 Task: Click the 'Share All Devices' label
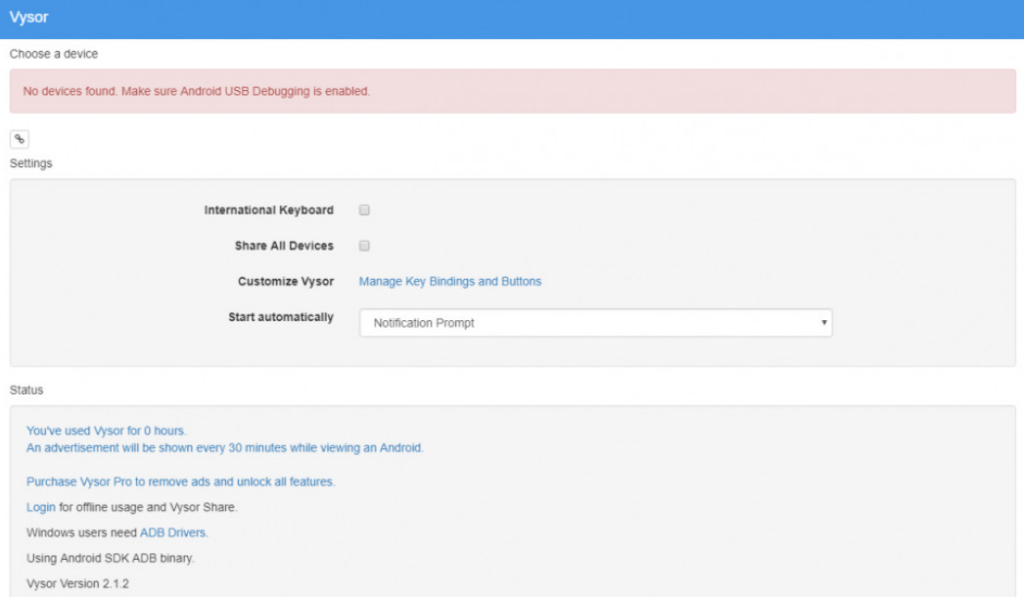pyautogui.click(x=284, y=246)
